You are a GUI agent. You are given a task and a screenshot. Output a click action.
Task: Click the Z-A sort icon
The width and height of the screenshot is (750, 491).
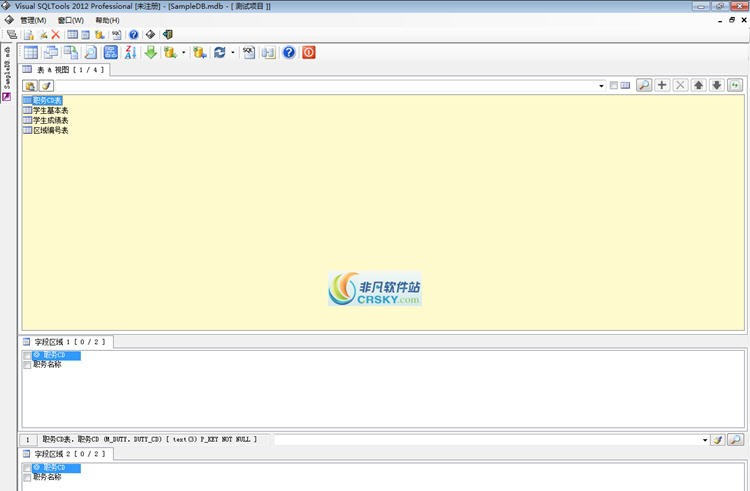(x=130, y=53)
